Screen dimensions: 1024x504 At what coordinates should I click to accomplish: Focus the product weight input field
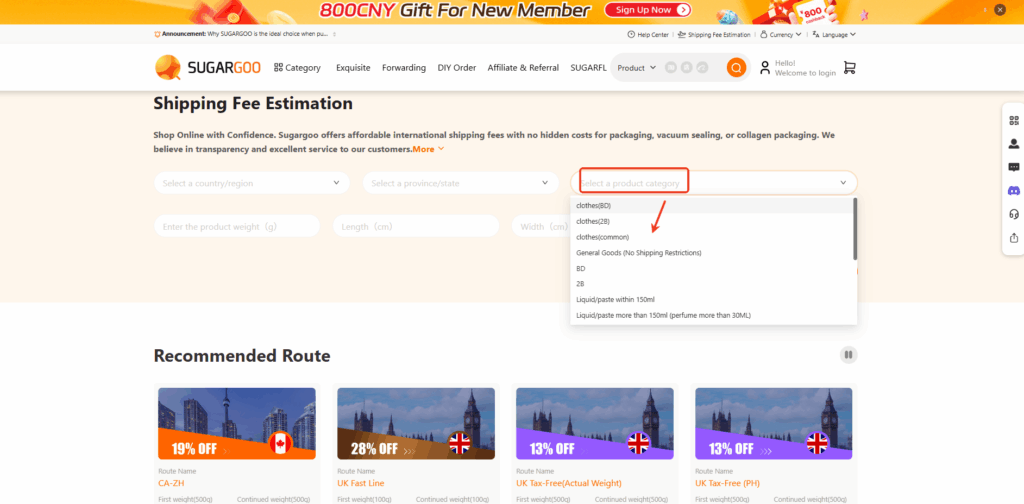[237, 226]
